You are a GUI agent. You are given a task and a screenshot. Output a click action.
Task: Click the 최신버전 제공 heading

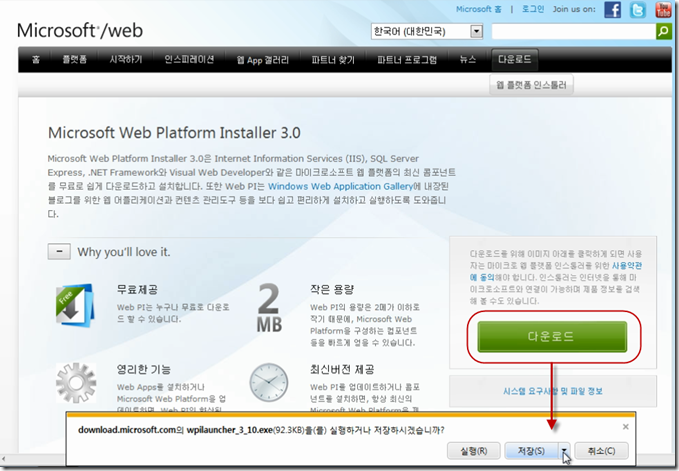(x=342, y=369)
